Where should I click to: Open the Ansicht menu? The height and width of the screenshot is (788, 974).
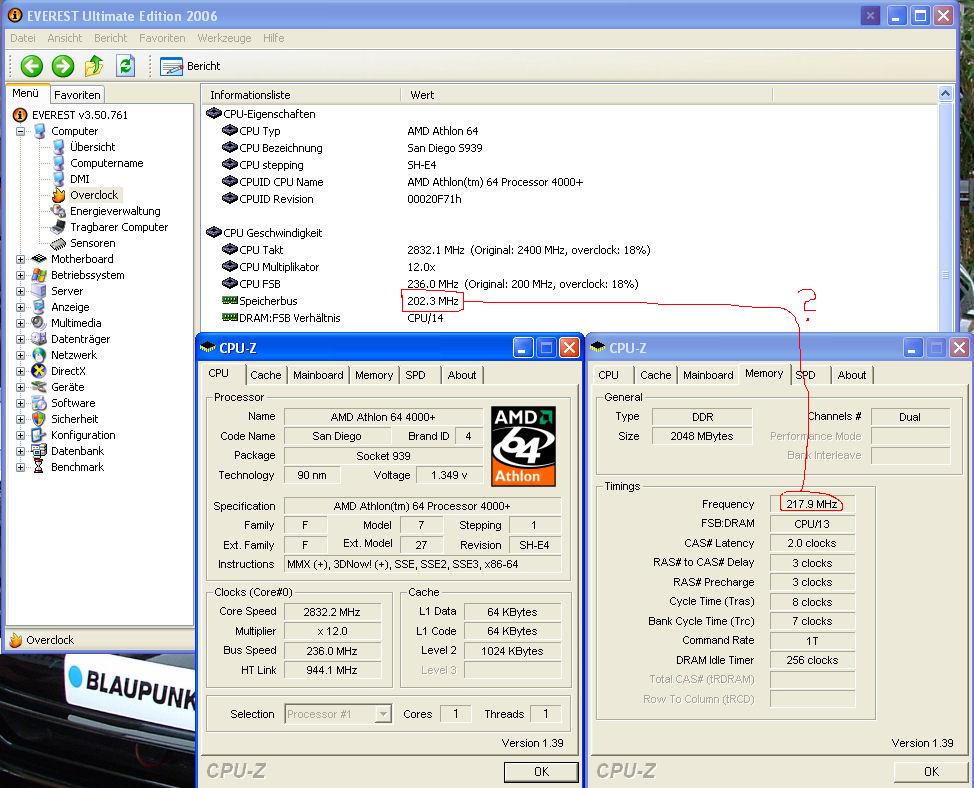(65, 38)
